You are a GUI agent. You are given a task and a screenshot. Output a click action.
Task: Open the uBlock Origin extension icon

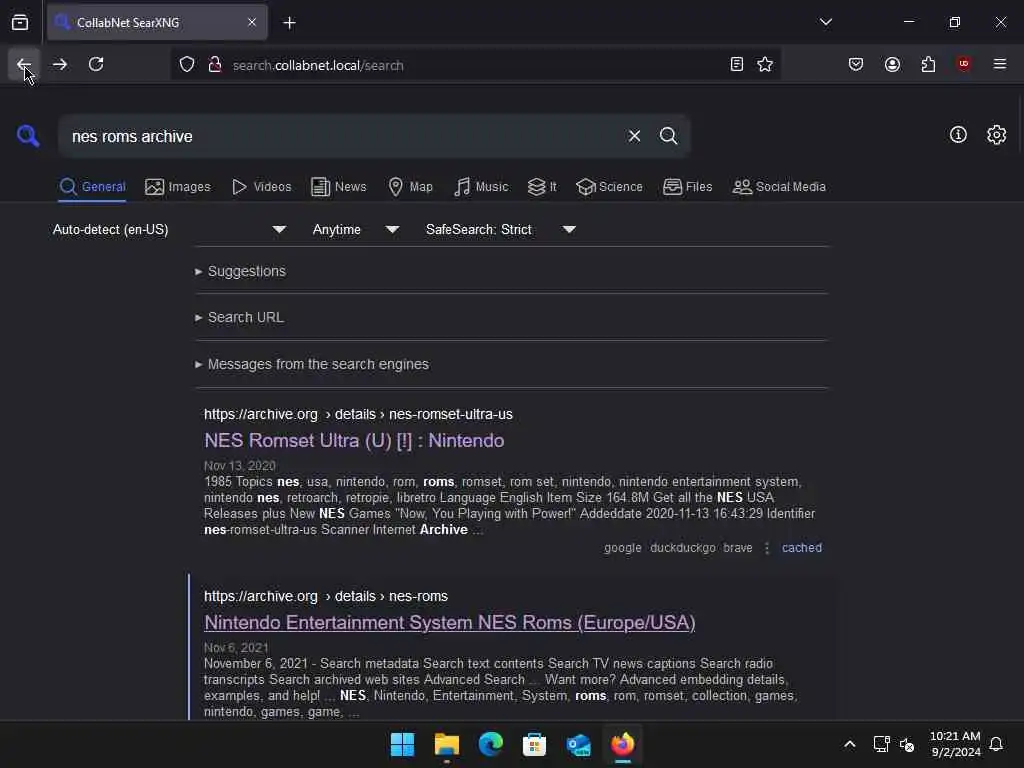point(963,64)
